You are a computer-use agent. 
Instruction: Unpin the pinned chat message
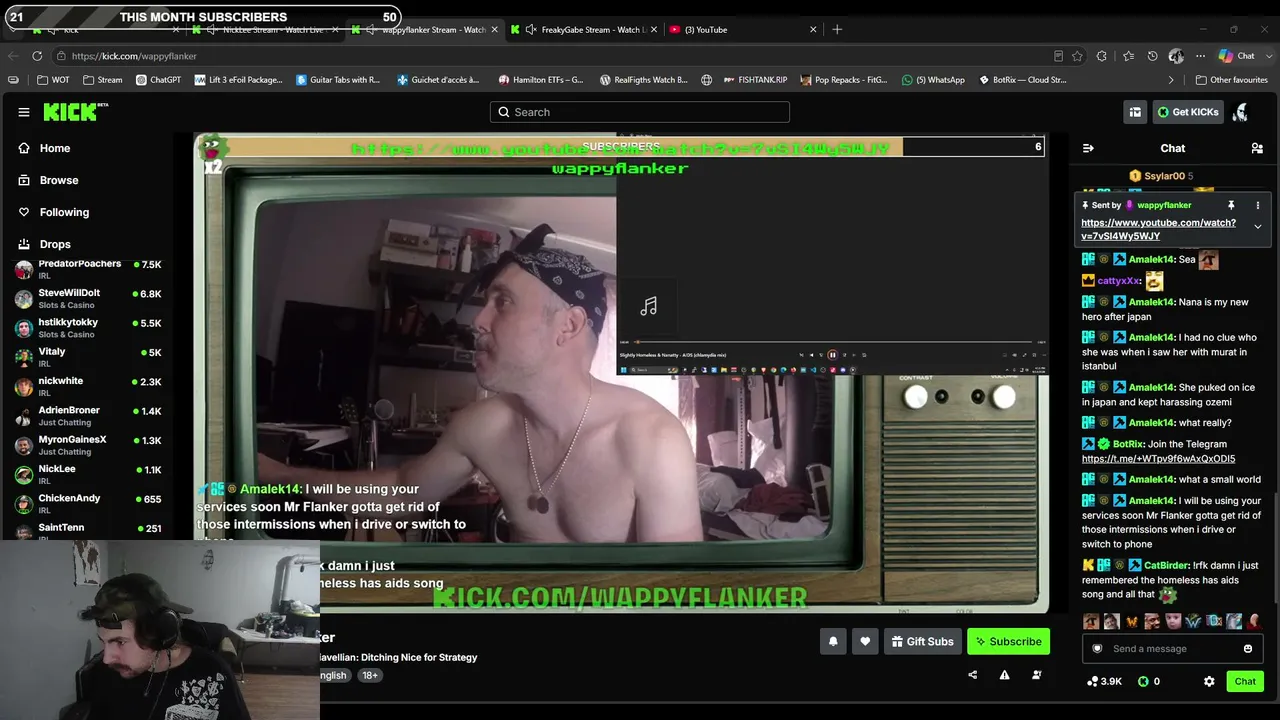(x=1231, y=205)
